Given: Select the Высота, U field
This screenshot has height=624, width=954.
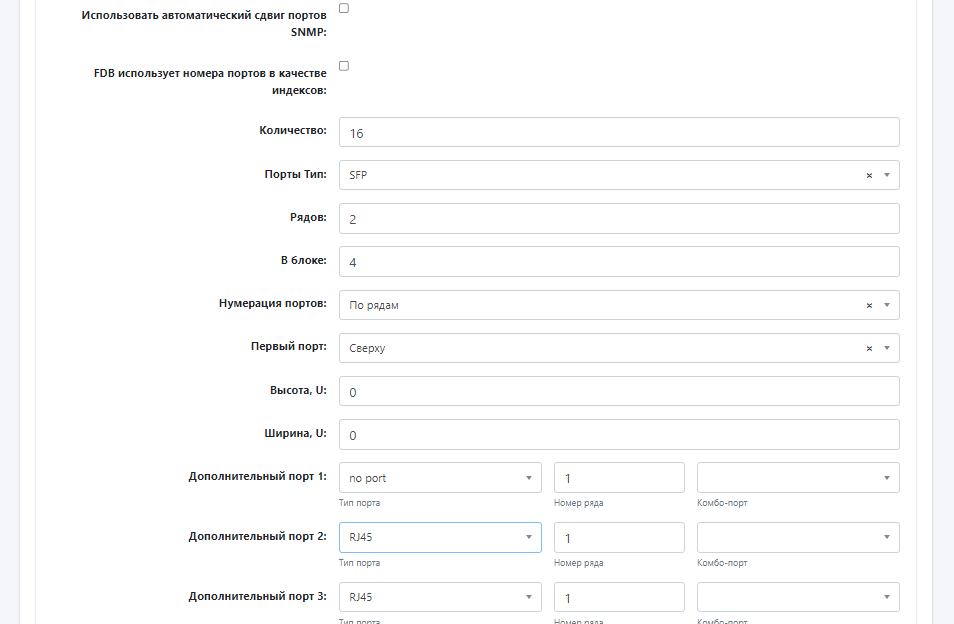Looking at the screenshot, I should [618, 391].
